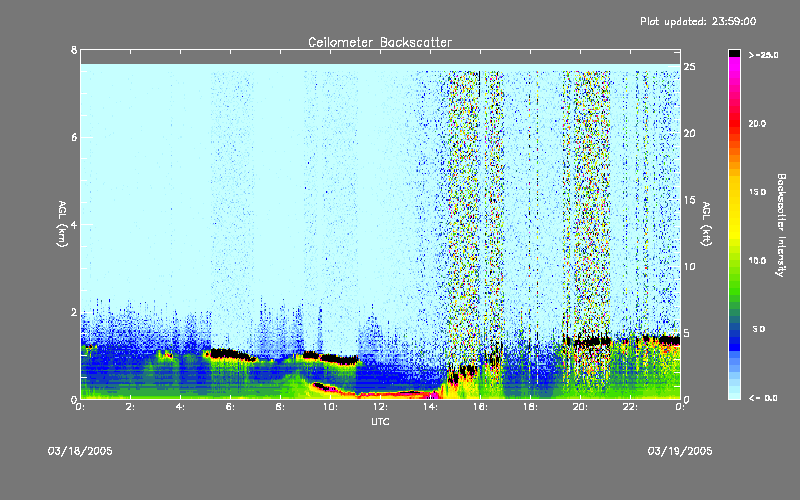Click the '<= 0.0' colorbar label
Image resolution: width=800 pixels, height=500 pixels.
(x=763, y=397)
